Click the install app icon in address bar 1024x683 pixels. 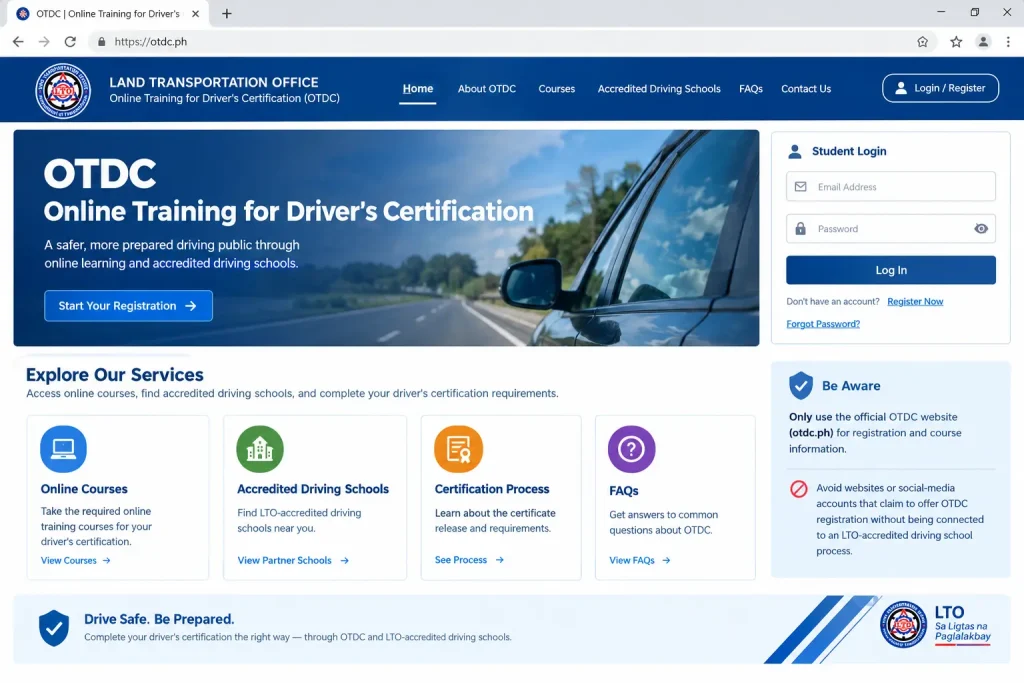(x=922, y=42)
